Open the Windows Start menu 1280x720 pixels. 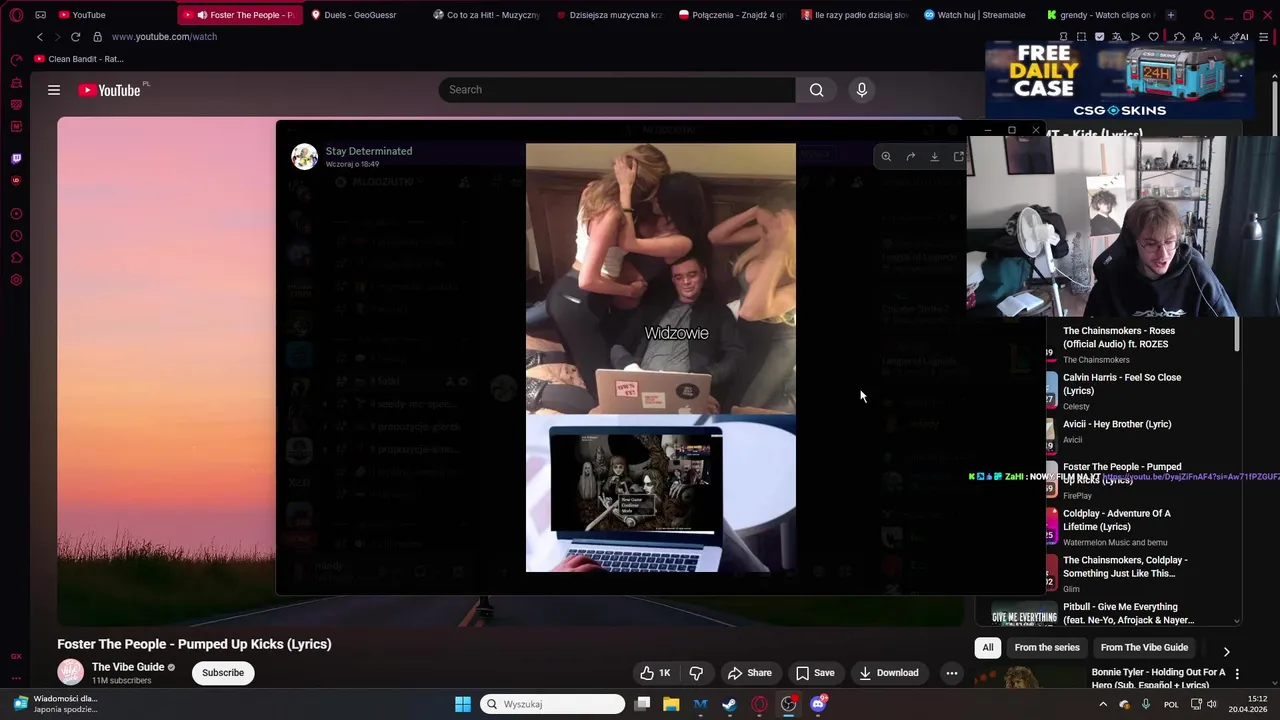[x=462, y=704]
